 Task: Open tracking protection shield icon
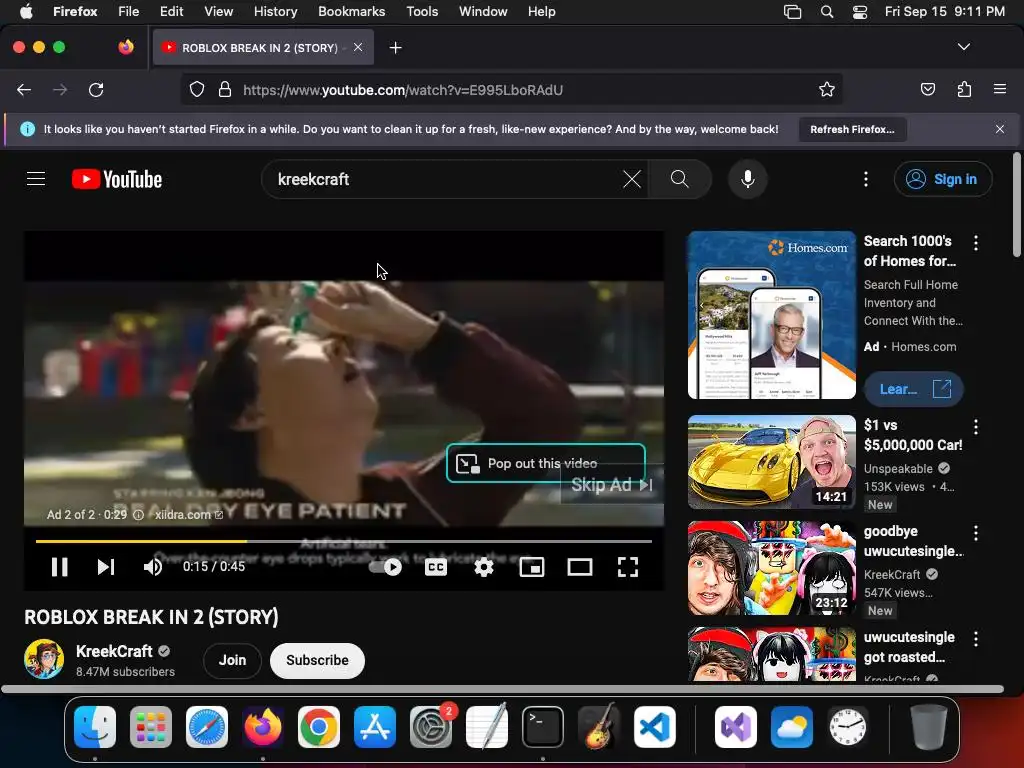(197, 89)
